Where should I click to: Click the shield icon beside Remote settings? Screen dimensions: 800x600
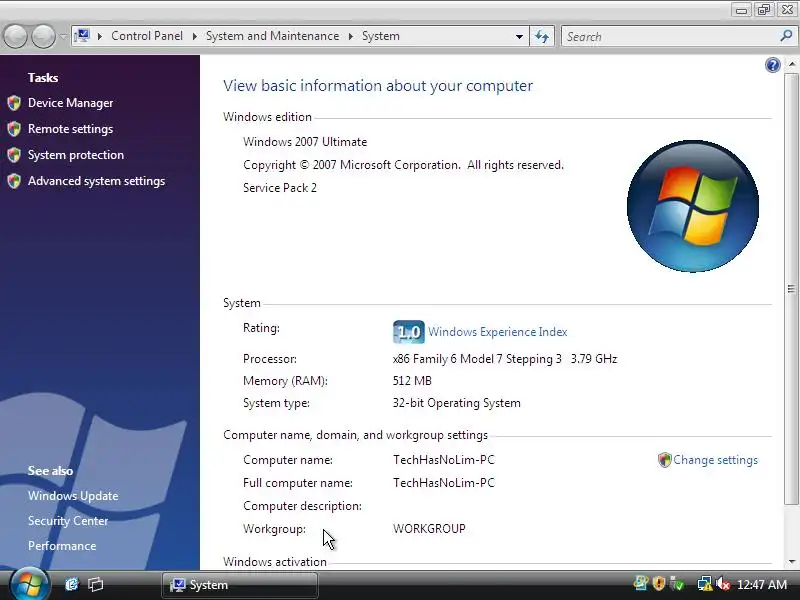(x=14, y=129)
